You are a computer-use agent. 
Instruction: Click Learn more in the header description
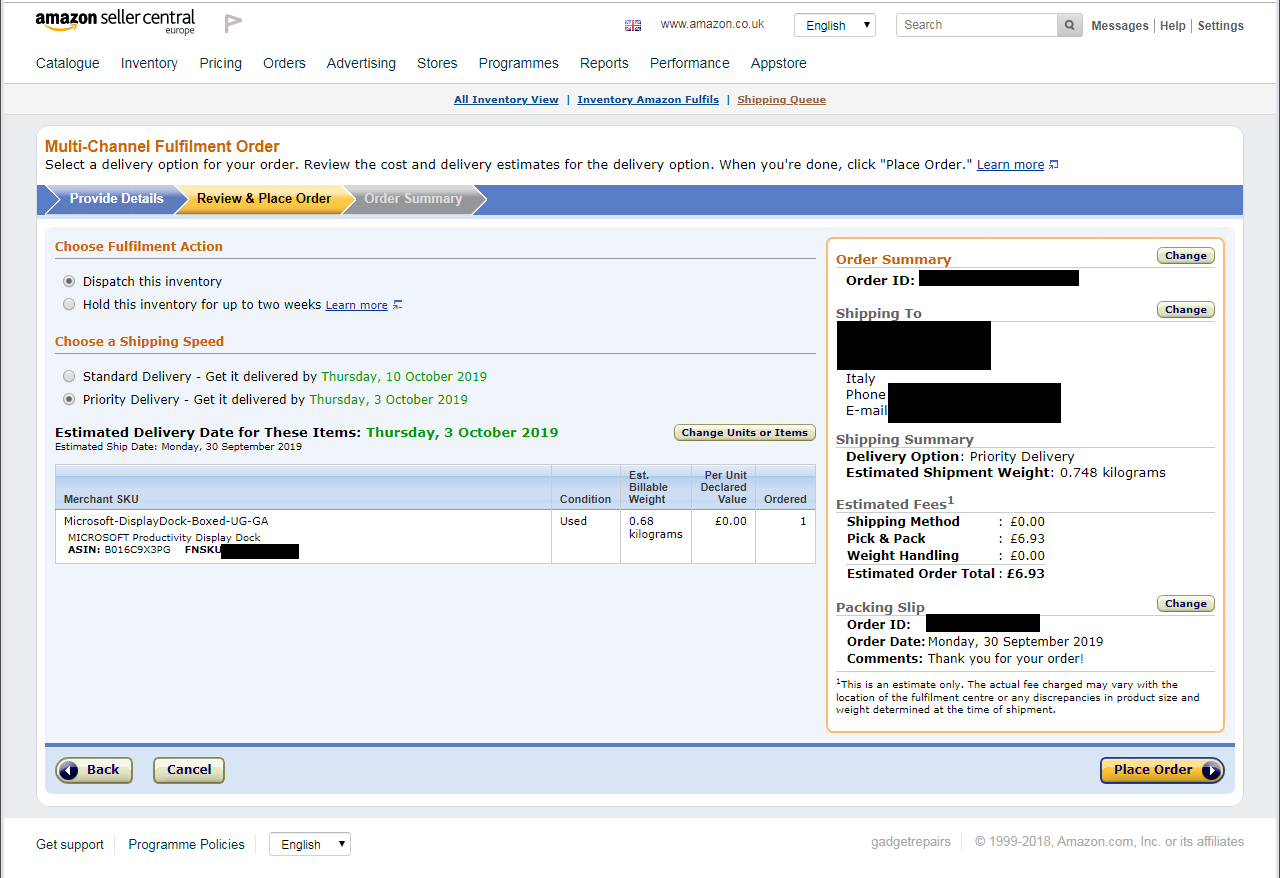[x=1010, y=165]
